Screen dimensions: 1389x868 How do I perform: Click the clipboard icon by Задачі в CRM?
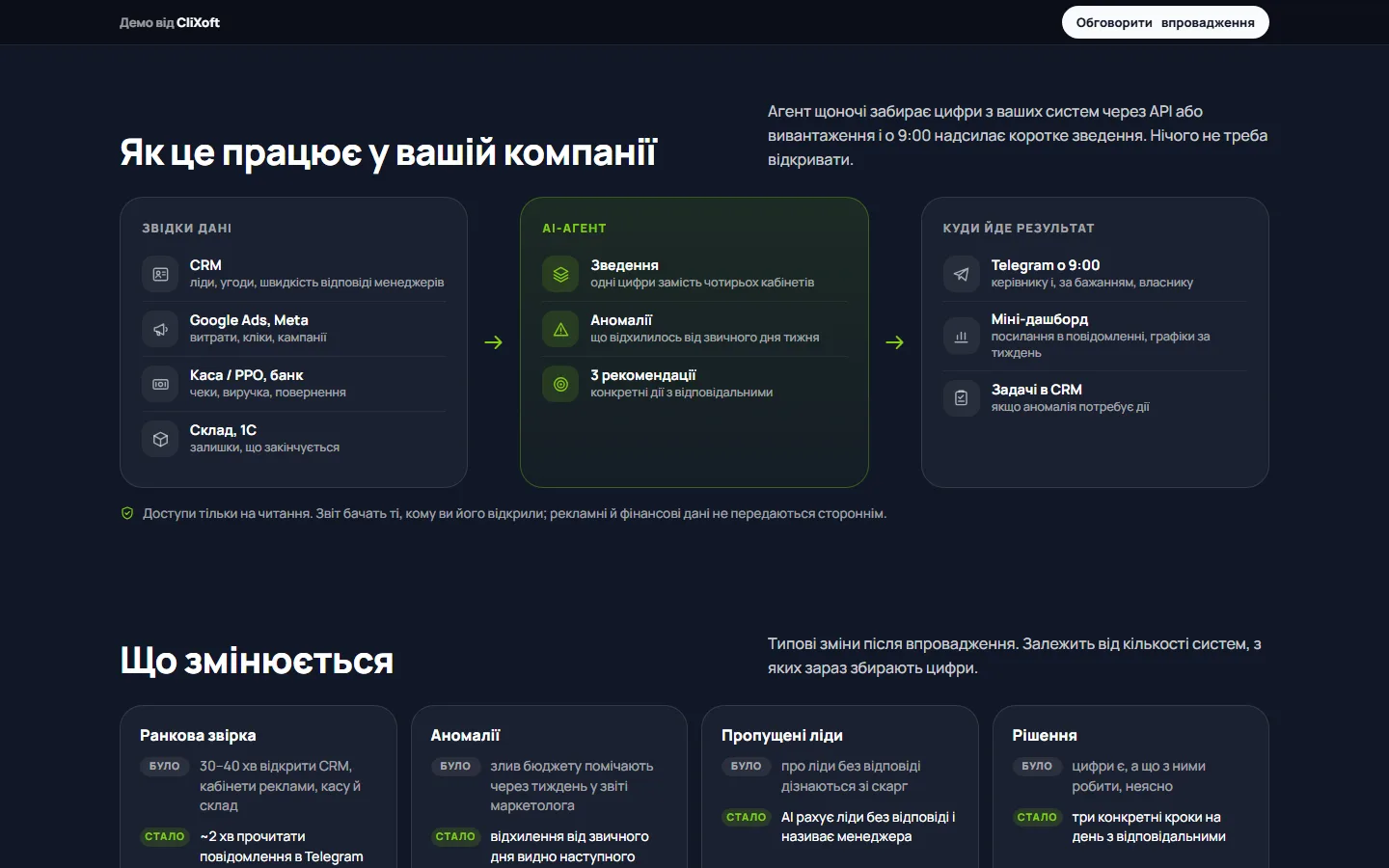[x=961, y=397]
